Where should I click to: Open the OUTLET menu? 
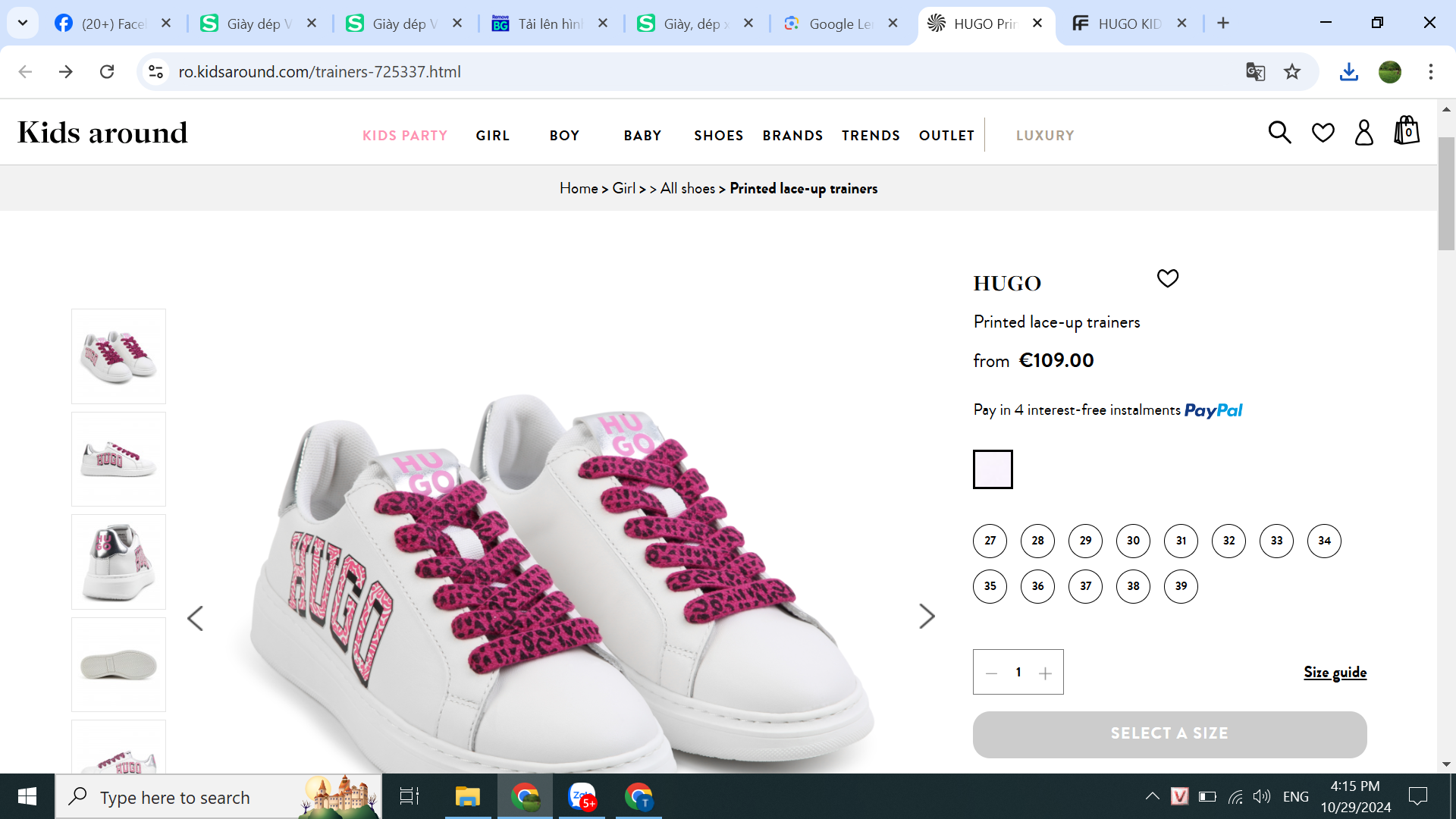tap(947, 136)
